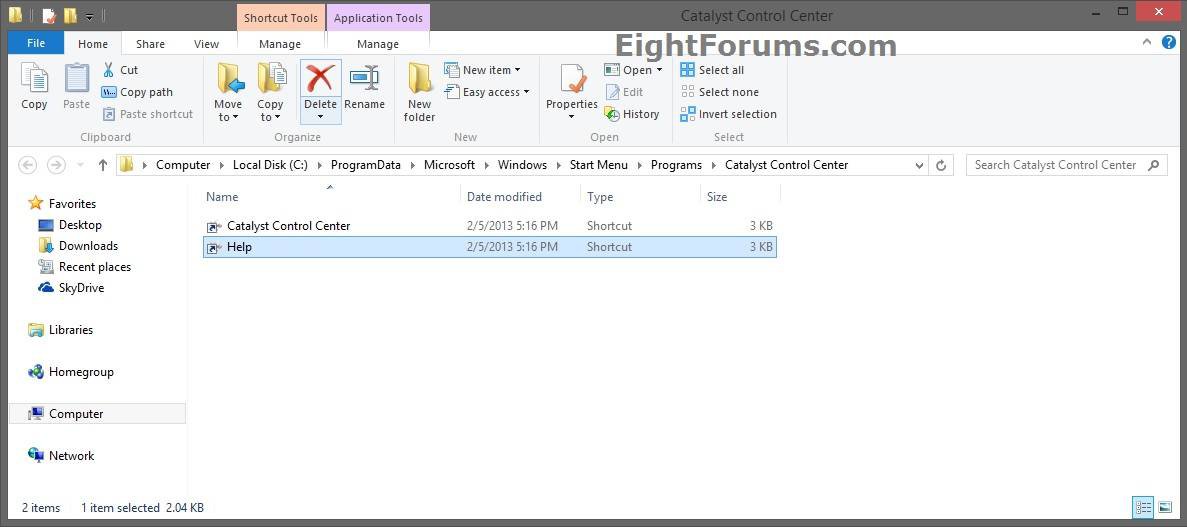Switch to Large icons view in status bar
Viewport: 1187px width, 527px height.
pos(1165,507)
